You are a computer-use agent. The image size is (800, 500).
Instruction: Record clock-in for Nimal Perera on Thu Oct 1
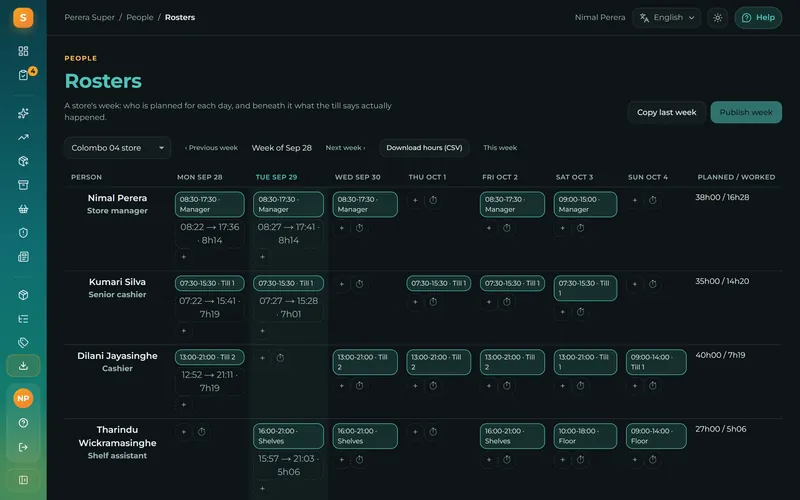[x=433, y=201]
